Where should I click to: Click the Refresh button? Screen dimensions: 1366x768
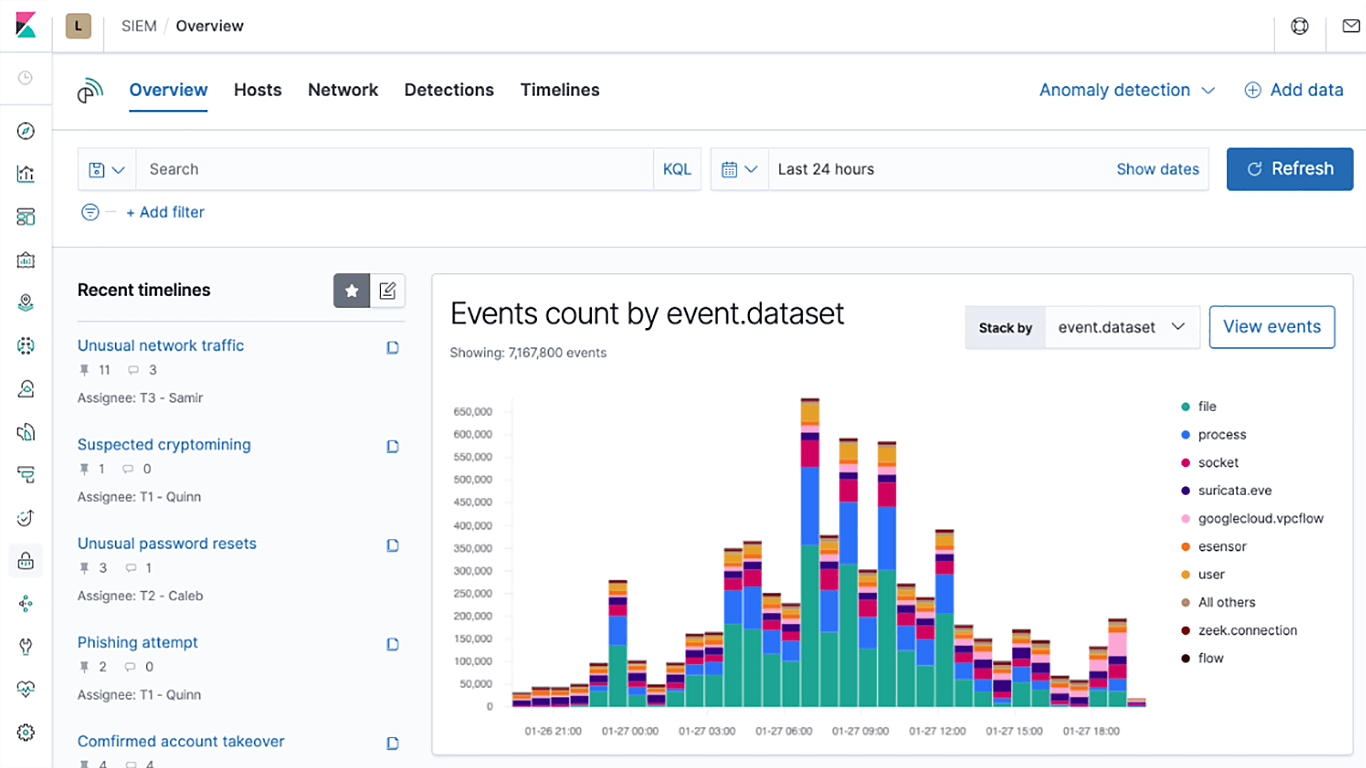click(x=1289, y=169)
